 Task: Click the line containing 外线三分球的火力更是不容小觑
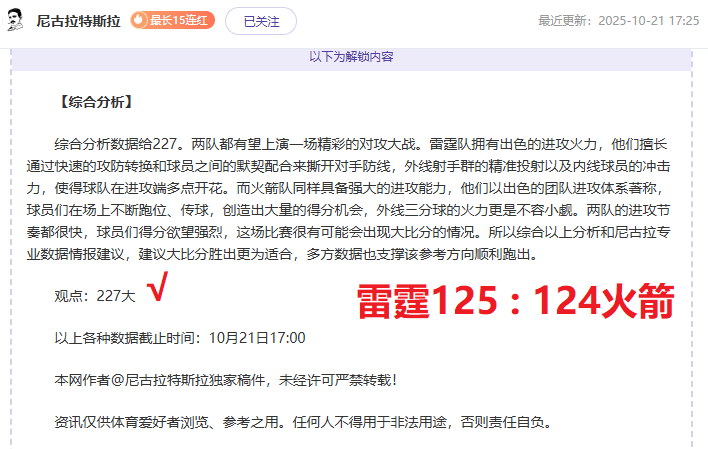(x=348, y=210)
